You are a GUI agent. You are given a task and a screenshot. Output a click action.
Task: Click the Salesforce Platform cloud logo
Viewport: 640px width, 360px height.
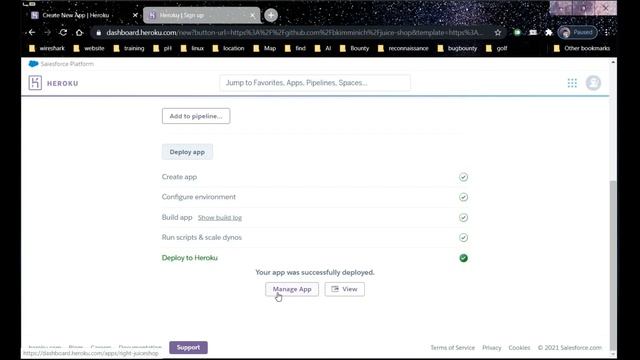(33, 64)
